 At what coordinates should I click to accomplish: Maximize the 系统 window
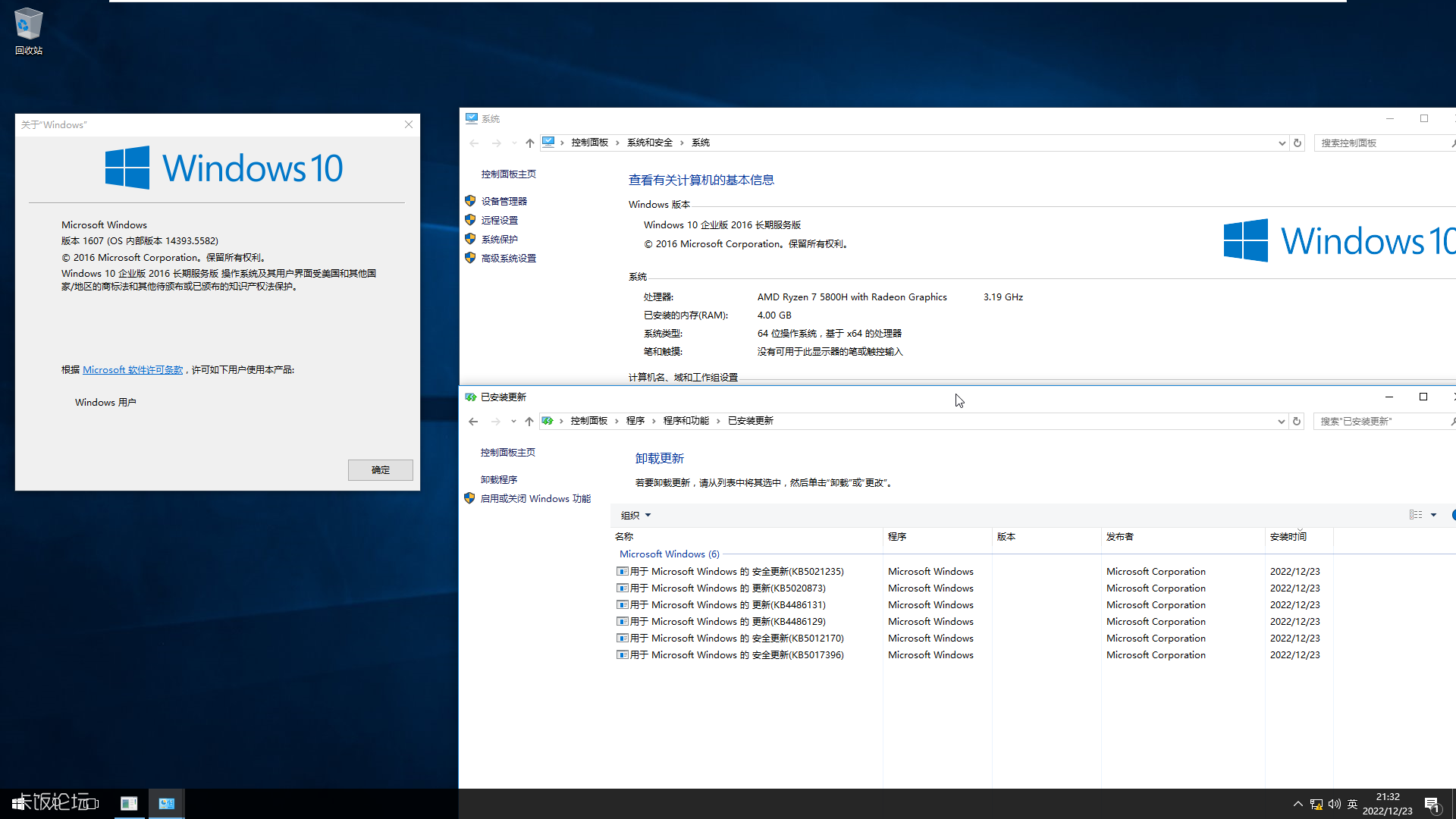1424,118
